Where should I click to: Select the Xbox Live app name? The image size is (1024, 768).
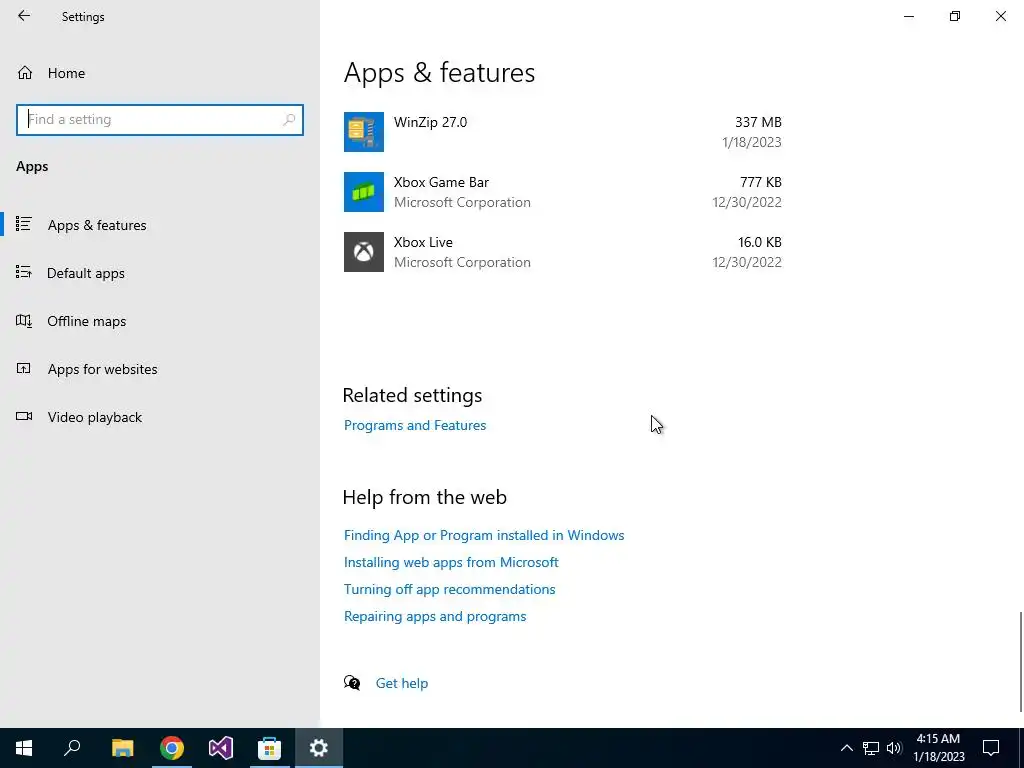pyautogui.click(x=423, y=242)
